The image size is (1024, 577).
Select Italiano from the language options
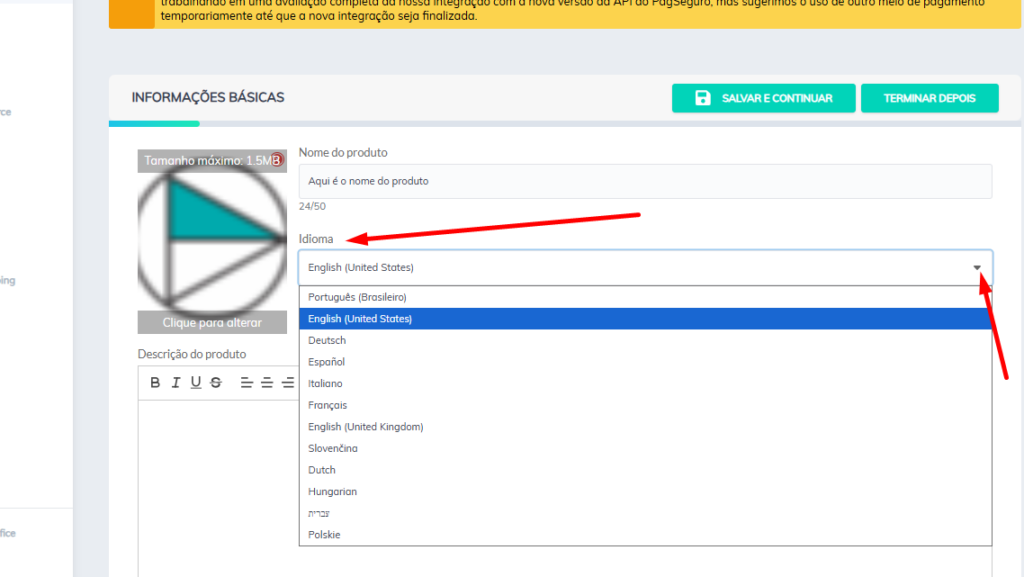[x=325, y=384]
